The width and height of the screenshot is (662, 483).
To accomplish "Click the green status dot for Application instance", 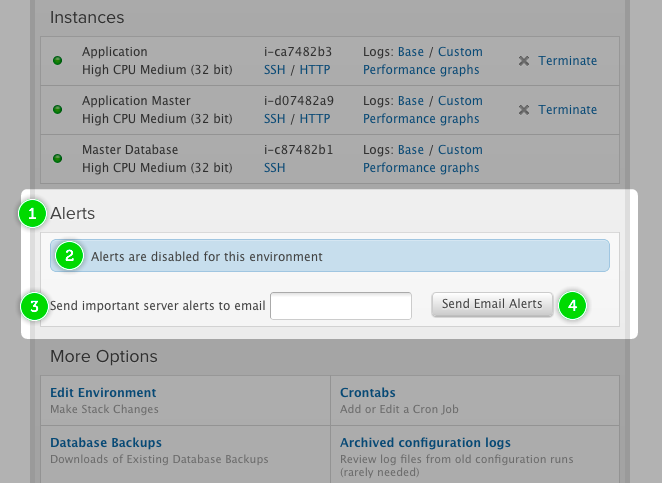I will coord(58,61).
